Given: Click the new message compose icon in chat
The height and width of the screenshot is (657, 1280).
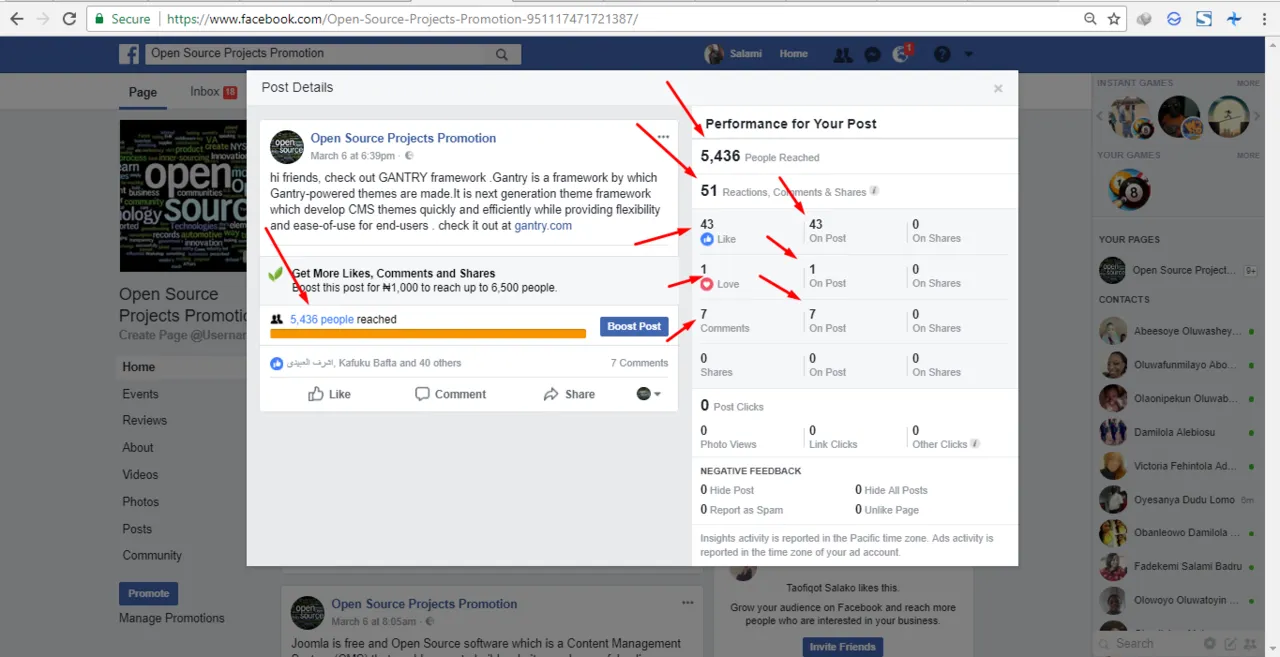Looking at the screenshot, I should 1231,644.
